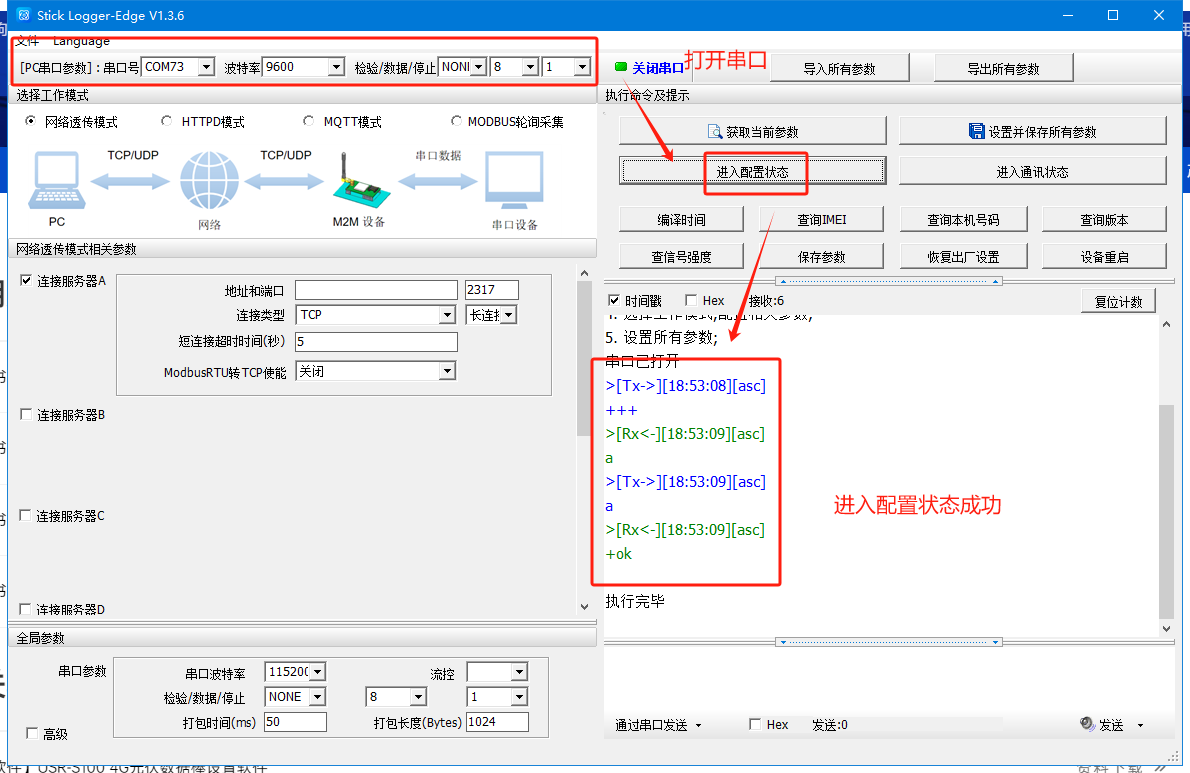Open the ModbusRTU转TCP使能 dropdown
This screenshot has width=1190, height=773.
pos(447,371)
